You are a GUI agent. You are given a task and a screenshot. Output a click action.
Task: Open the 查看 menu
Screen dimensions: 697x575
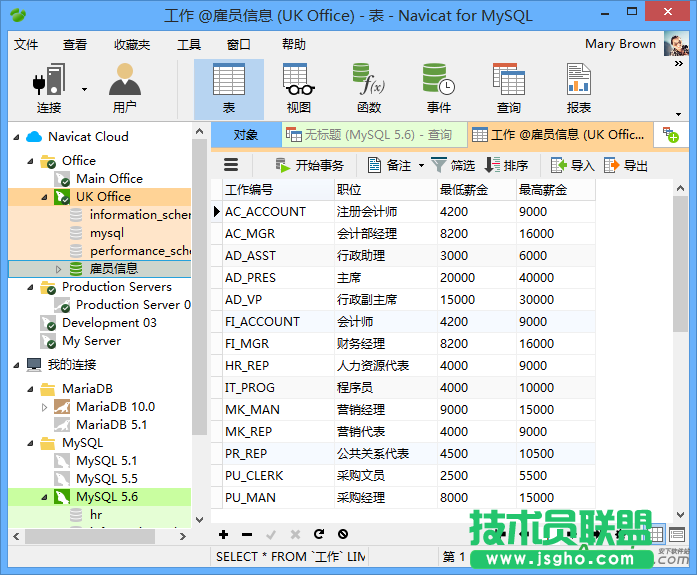tap(74, 44)
